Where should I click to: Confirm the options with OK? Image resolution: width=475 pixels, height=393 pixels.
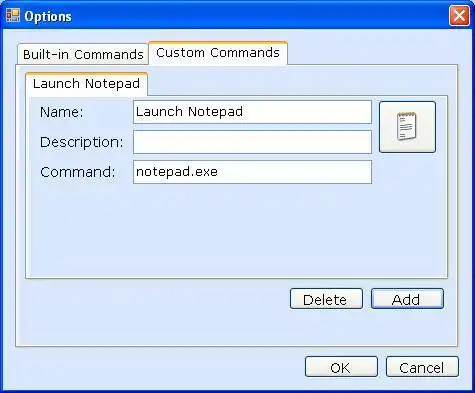point(341,367)
